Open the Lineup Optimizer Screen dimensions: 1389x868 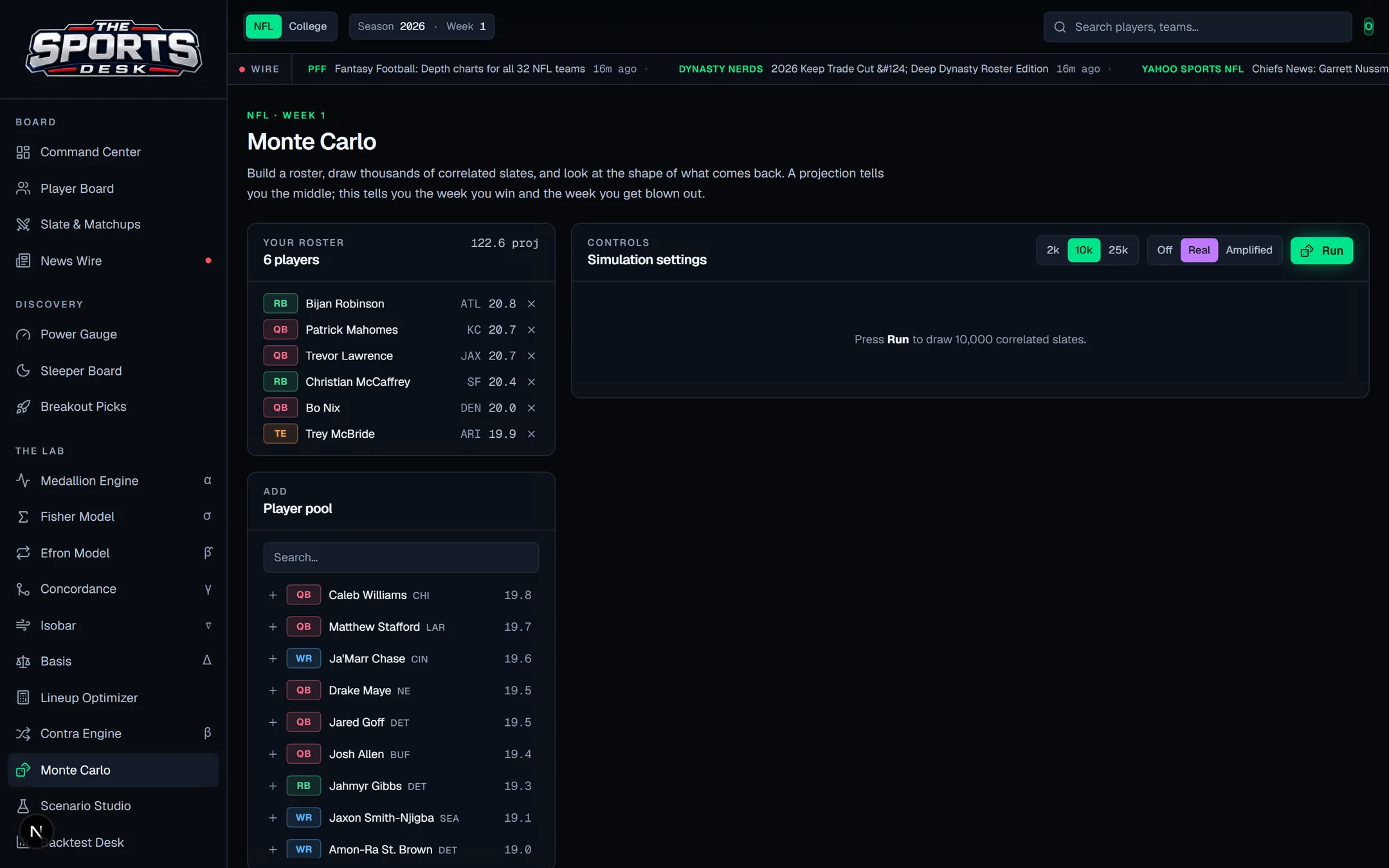click(113, 698)
